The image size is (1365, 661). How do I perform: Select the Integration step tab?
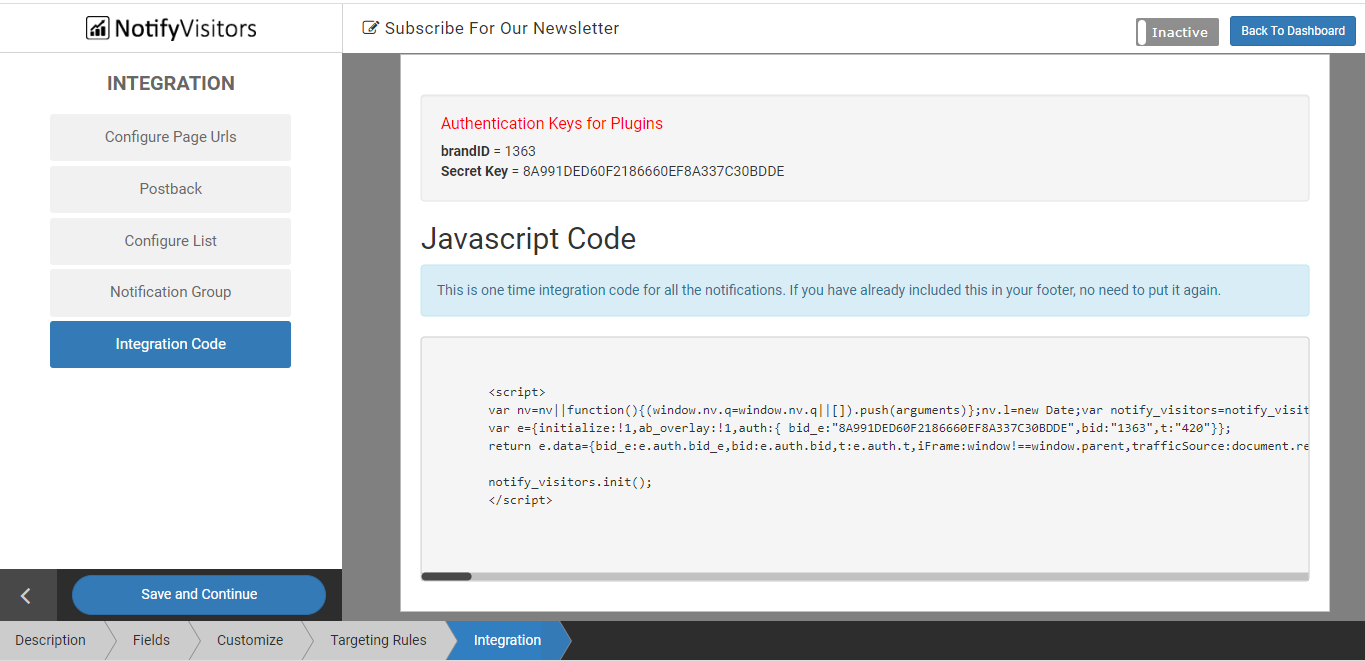[x=507, y=640]
